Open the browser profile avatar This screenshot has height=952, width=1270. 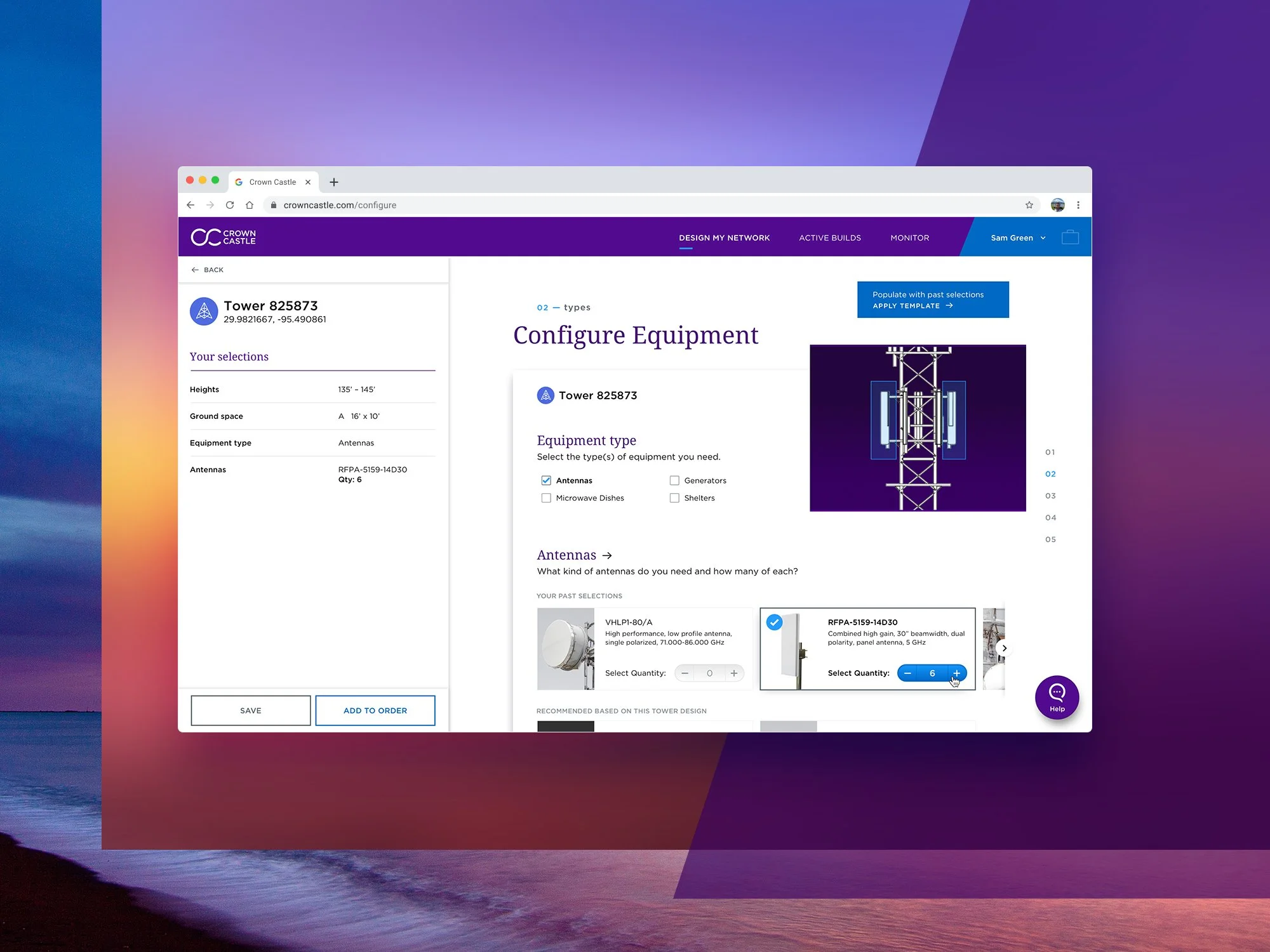click(x=1057, y=205)
